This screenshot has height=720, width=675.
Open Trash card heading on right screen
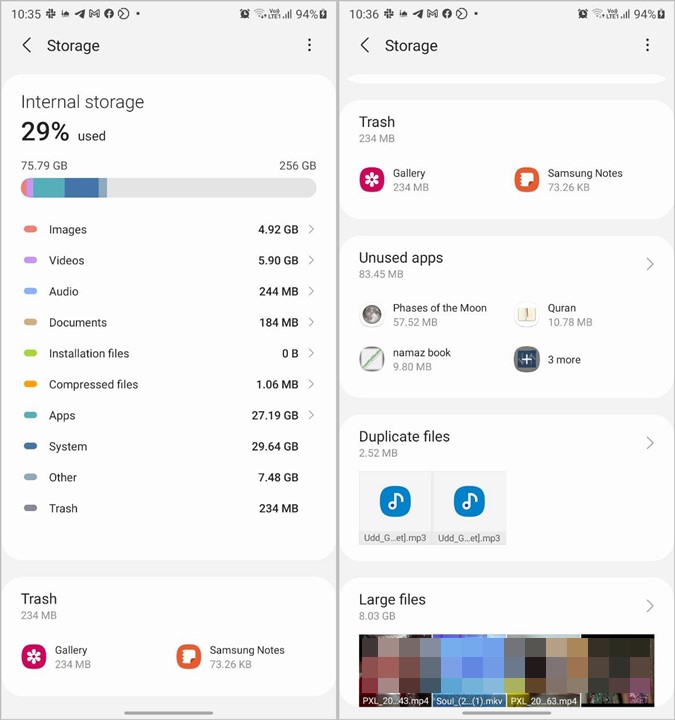pyautogui.click(x=377, y=122)
